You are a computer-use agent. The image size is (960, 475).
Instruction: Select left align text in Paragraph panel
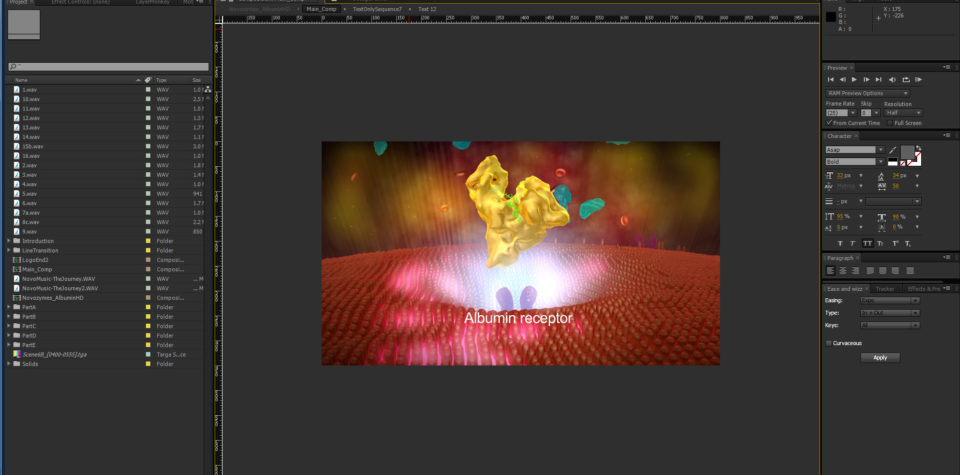coord(830,270)
